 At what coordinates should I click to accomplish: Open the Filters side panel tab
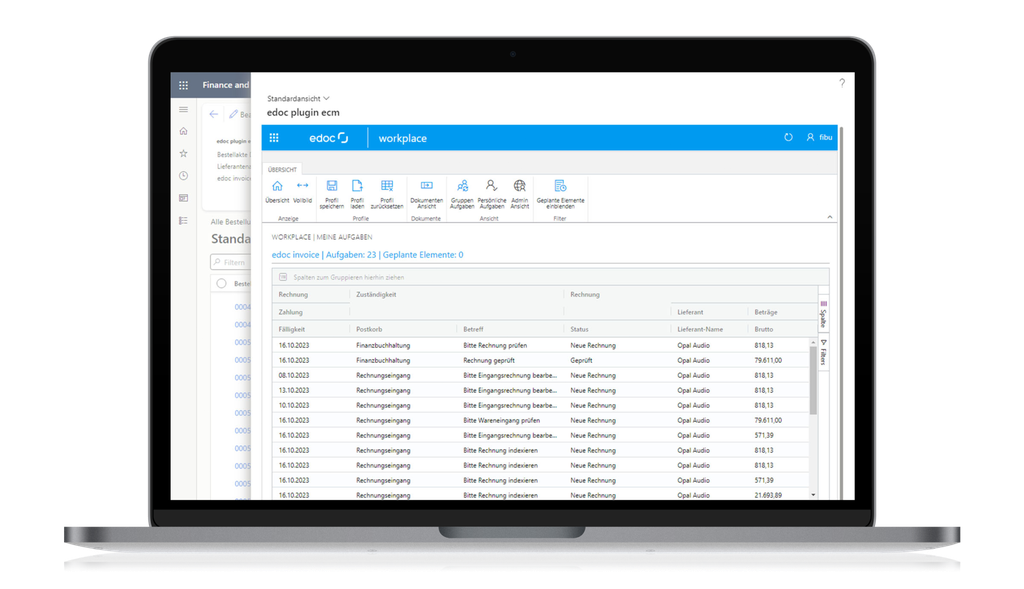pyautogui.click(x=824, y=353)
